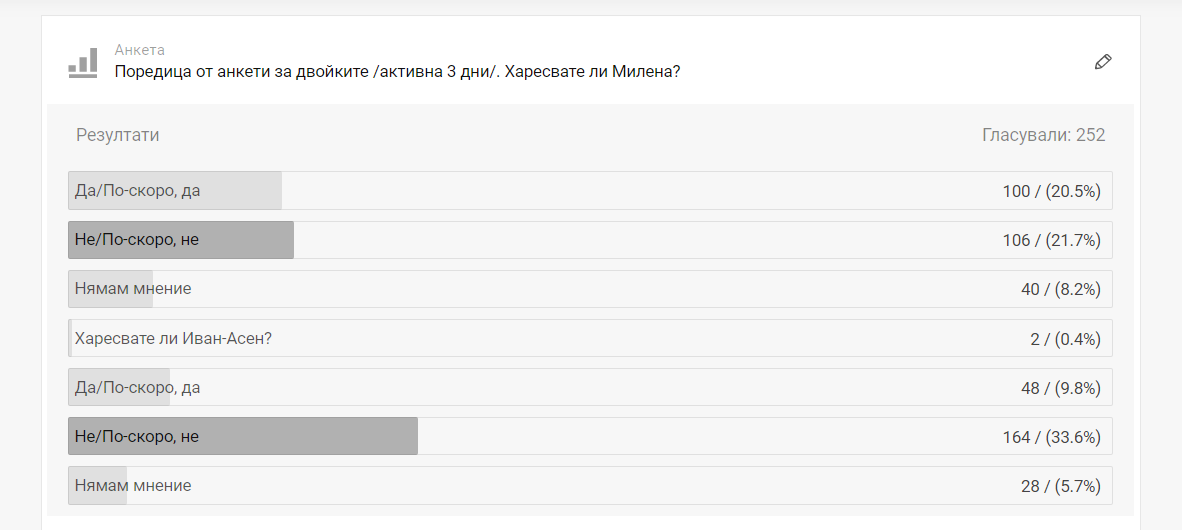Choose the Не/По-скоро, не option with 164 votes
The height and width of the screenshot is (530, 1182).
point(137,437)
